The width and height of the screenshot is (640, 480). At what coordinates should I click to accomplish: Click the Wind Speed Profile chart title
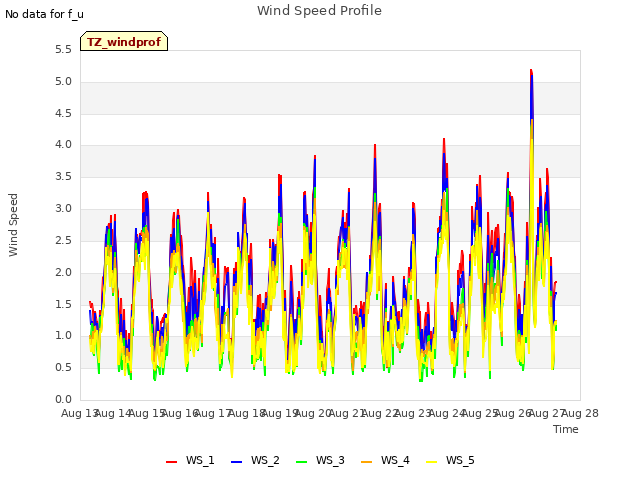tap(319, 11)
